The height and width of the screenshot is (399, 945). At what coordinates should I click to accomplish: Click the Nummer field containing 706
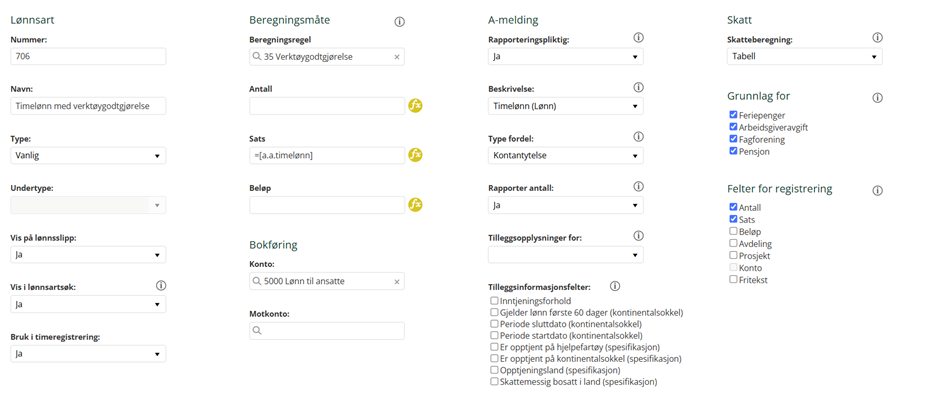88,57
